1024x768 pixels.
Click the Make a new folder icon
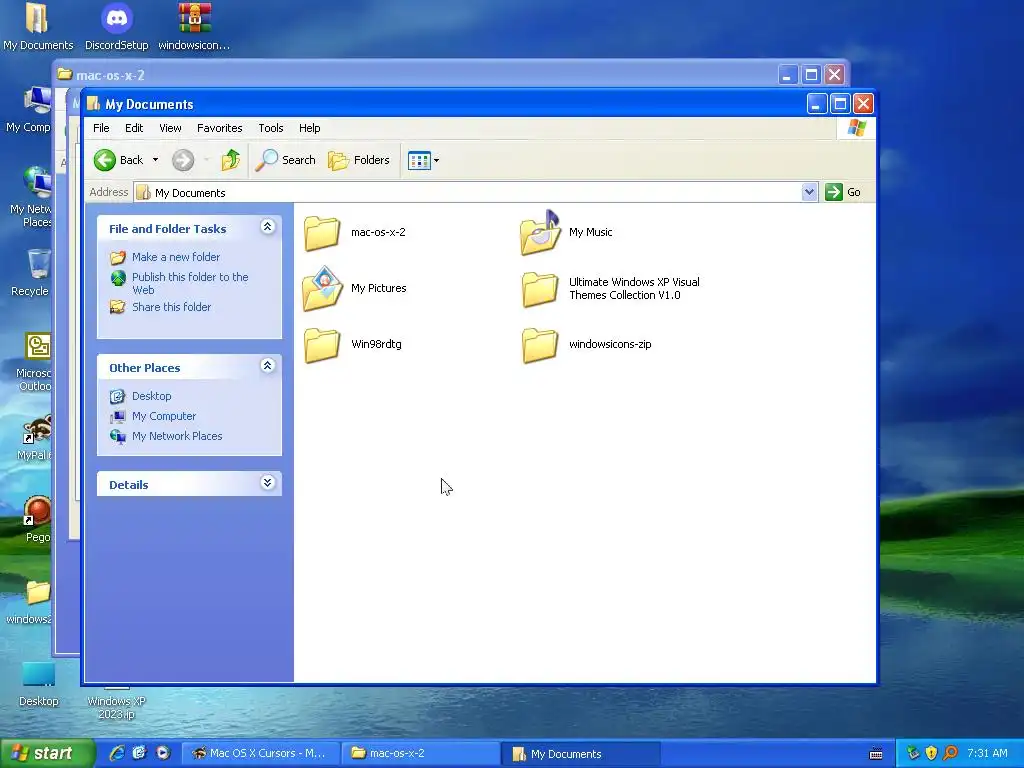(118, 257)
